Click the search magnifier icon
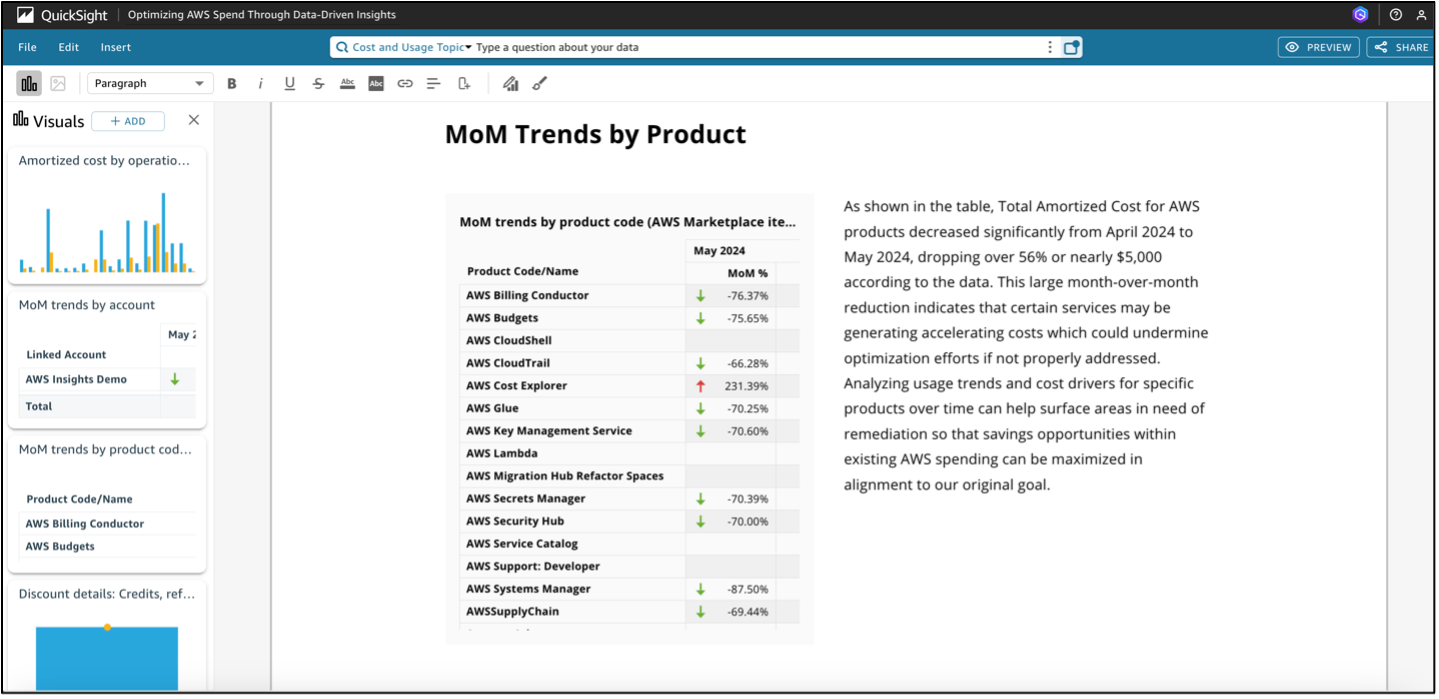Screen dimensions: 1439x699 (x=343, y=47)
